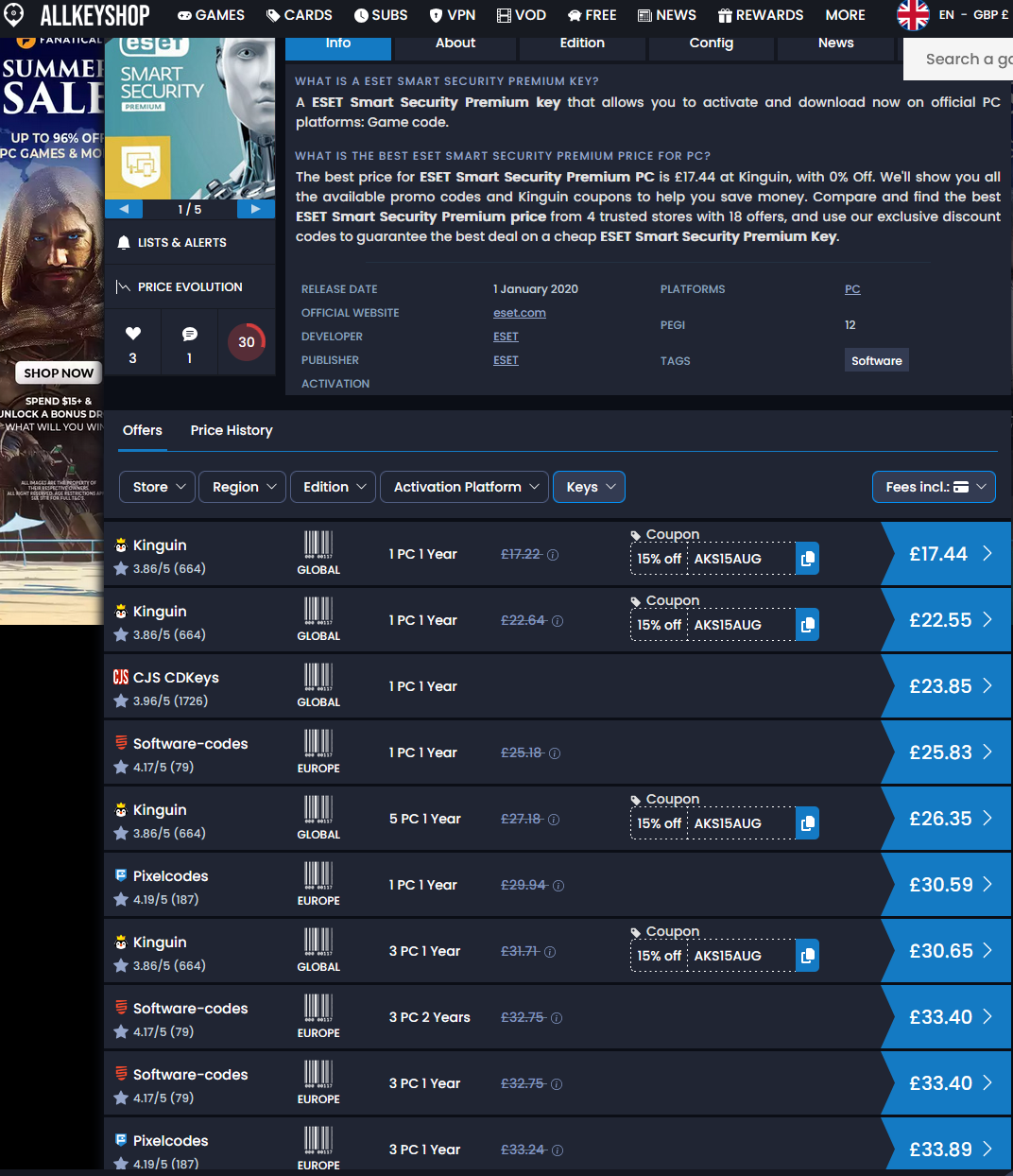This screenshot has height=1176, width=1013.
Task: Click the score 30 rating circle
Action: coord(247,342)
